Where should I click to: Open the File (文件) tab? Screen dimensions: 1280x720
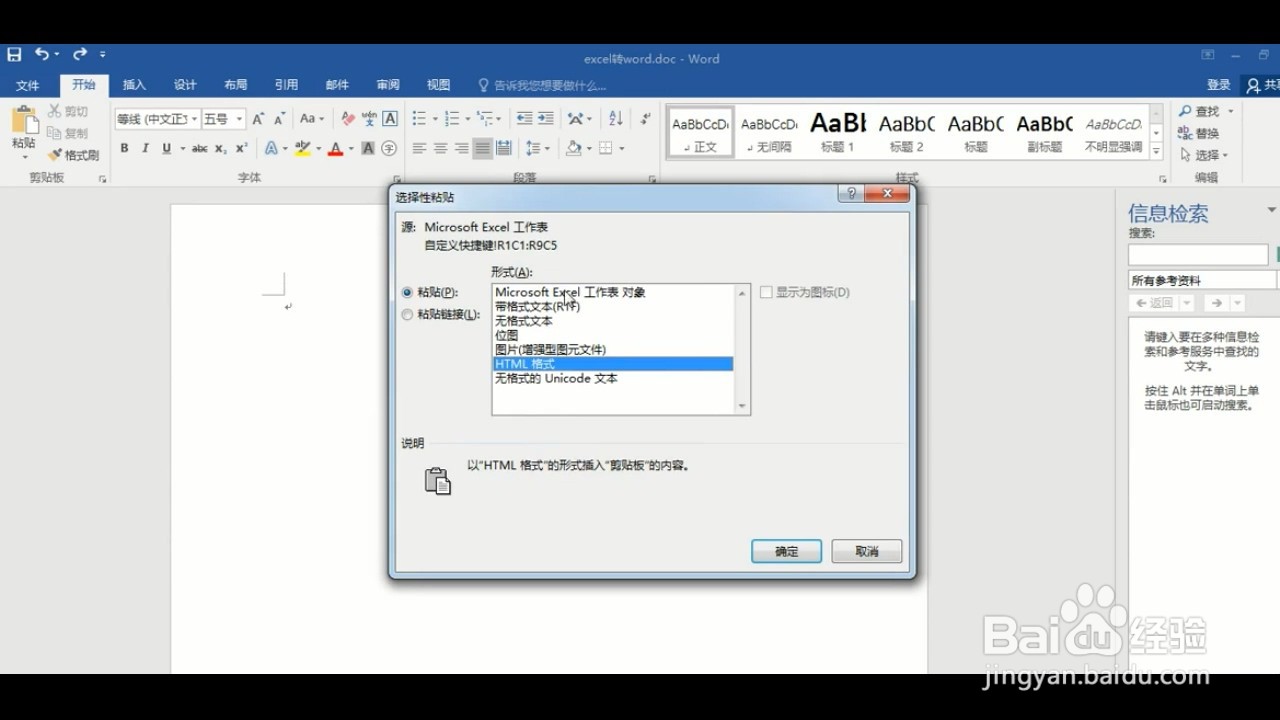coord(28,85)
